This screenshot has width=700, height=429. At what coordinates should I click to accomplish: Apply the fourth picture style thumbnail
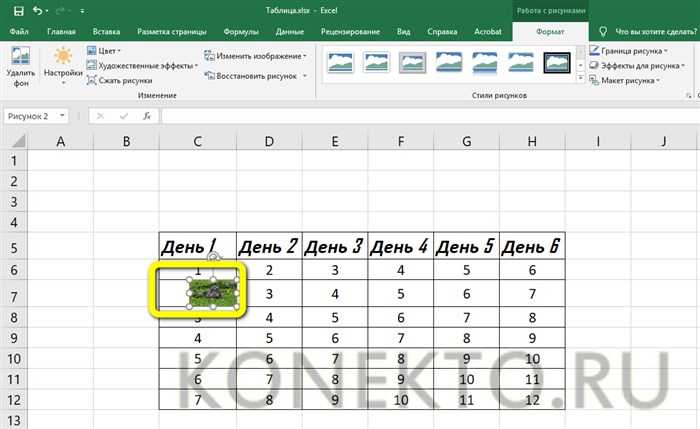click(x=448, y=62)
